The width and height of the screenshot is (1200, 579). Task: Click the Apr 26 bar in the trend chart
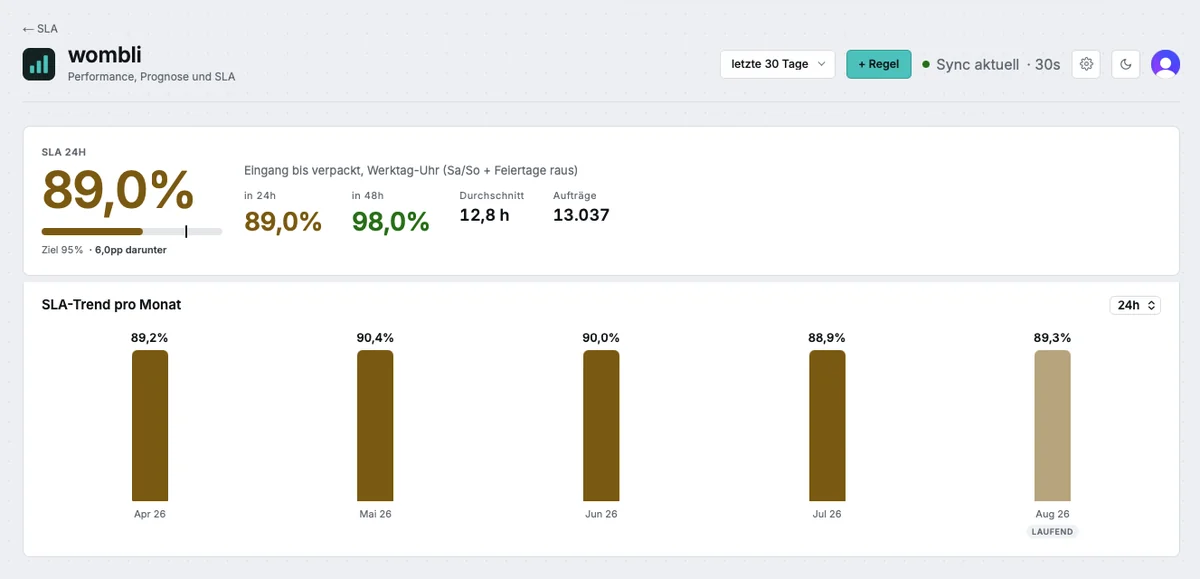pos(150,425)
